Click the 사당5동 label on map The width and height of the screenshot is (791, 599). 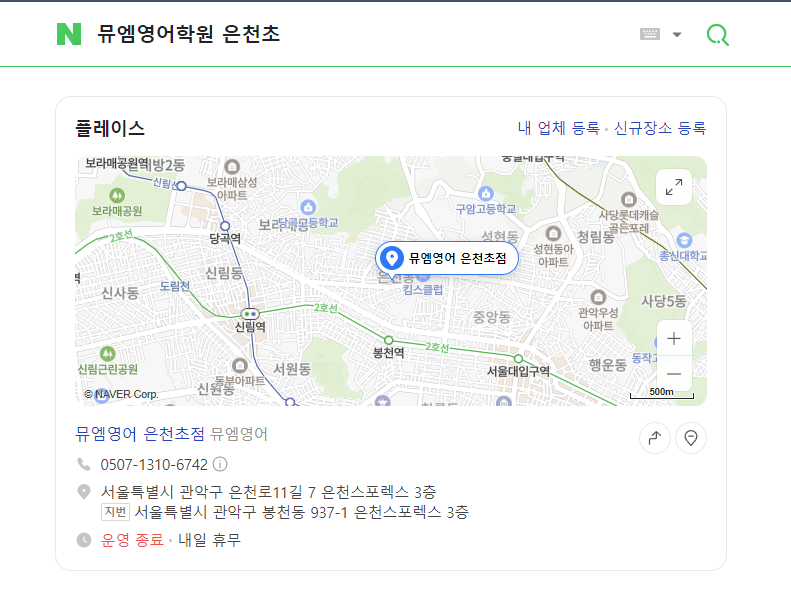(663, 301)
